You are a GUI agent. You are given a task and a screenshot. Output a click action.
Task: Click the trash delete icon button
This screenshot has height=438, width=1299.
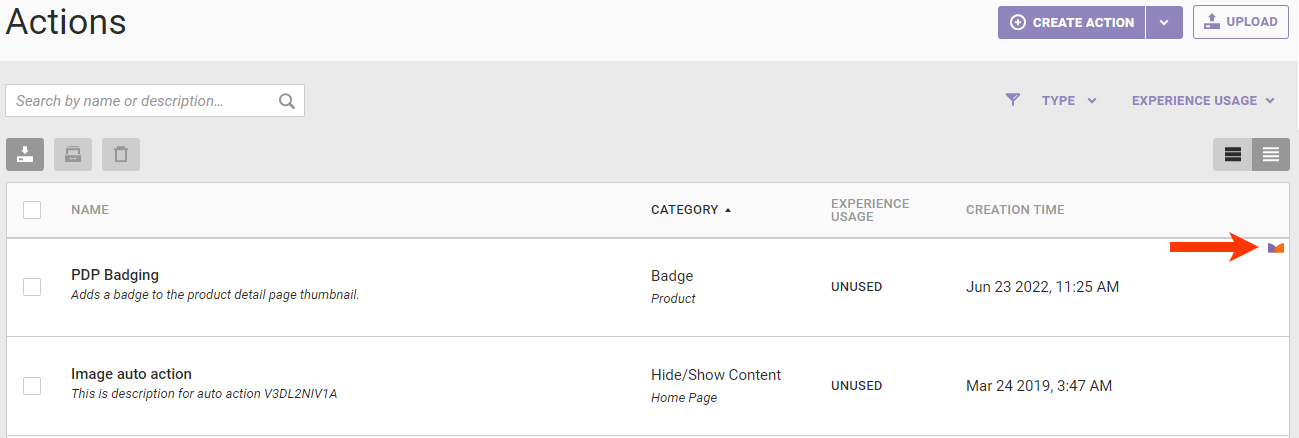121,154
